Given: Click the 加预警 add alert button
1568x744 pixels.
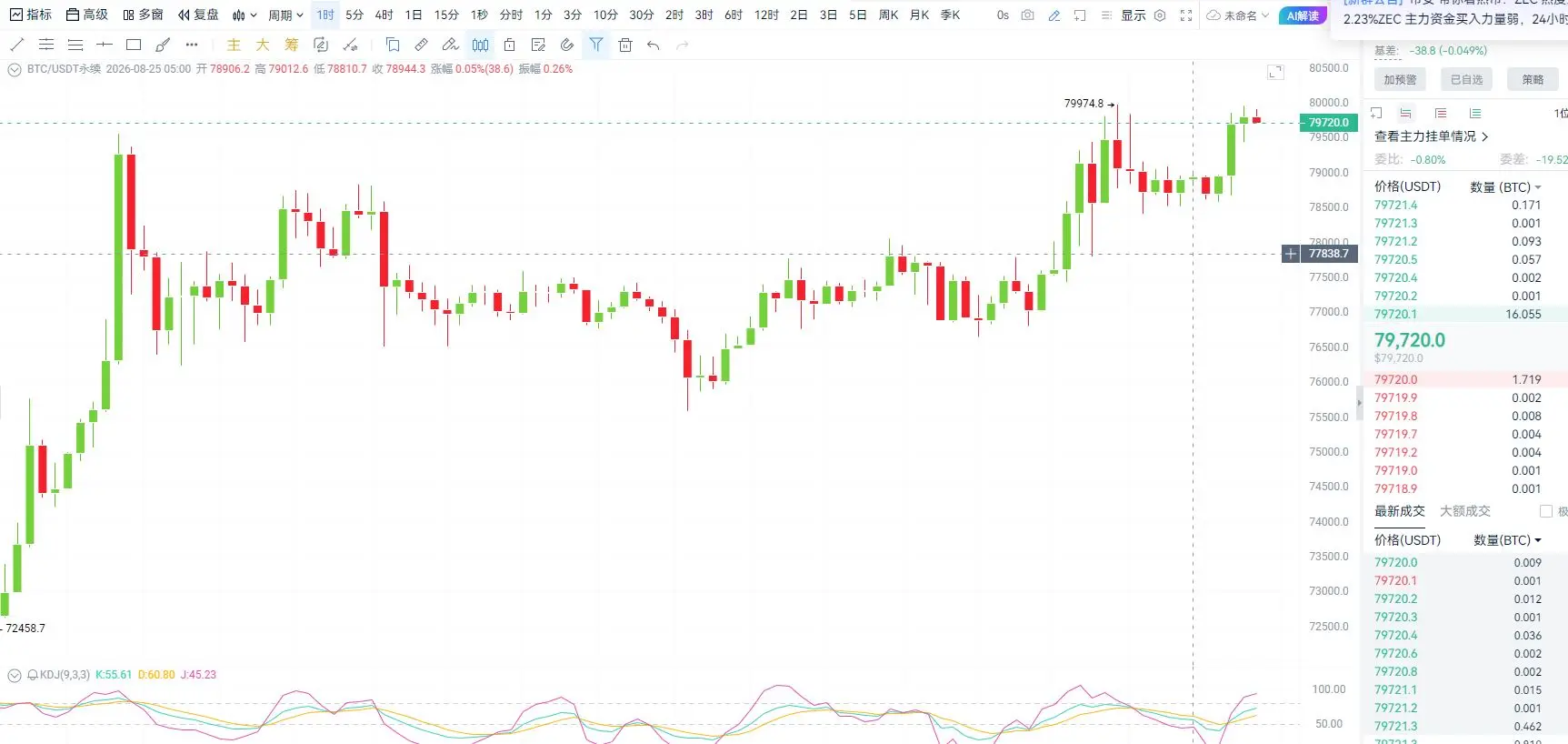Looking at the screenshot, I should click(x=1400, y=79).
